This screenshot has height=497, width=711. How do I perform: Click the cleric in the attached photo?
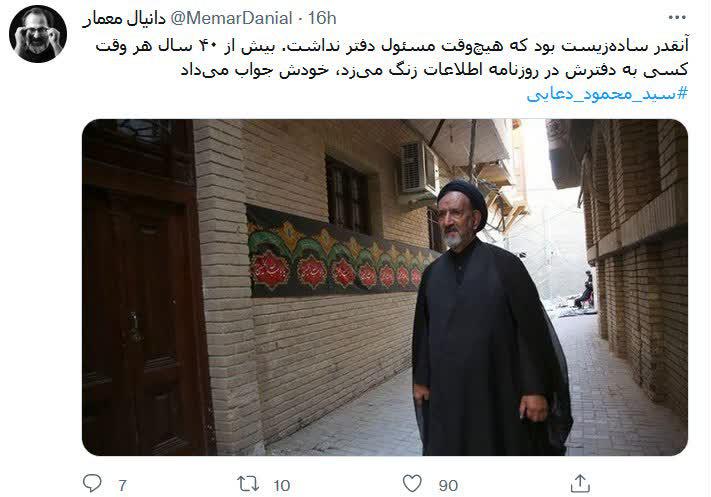point(492,319)
